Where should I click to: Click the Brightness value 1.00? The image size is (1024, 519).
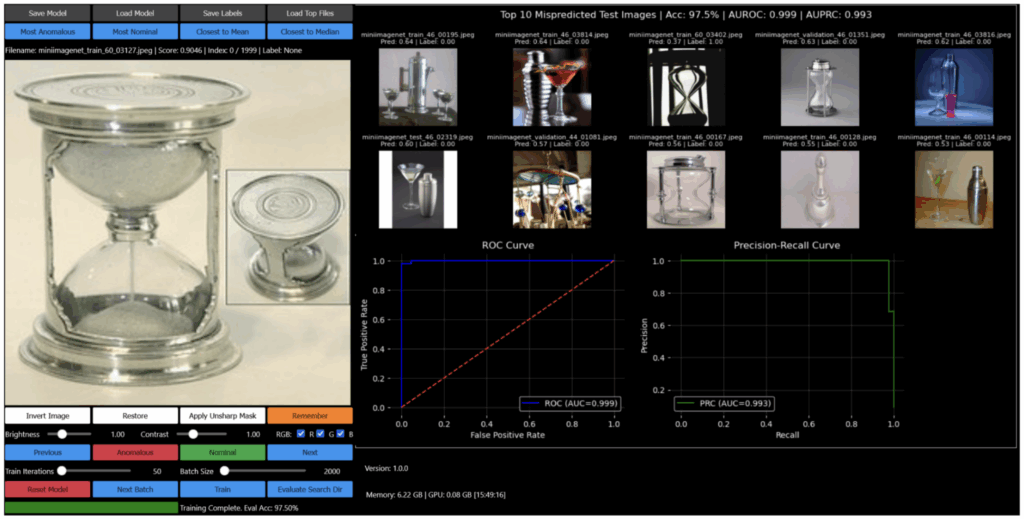[118, 434]
